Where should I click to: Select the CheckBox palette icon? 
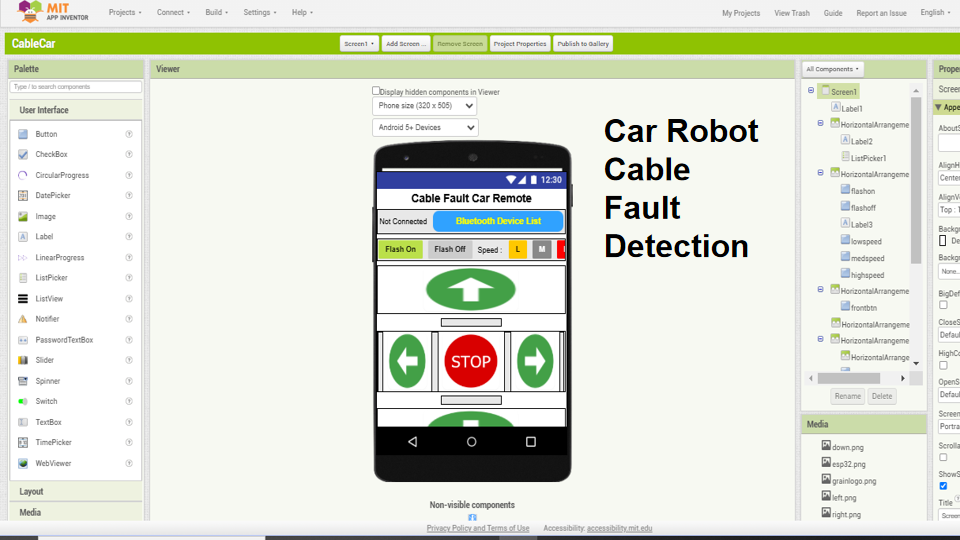click(x=23, y=154)
